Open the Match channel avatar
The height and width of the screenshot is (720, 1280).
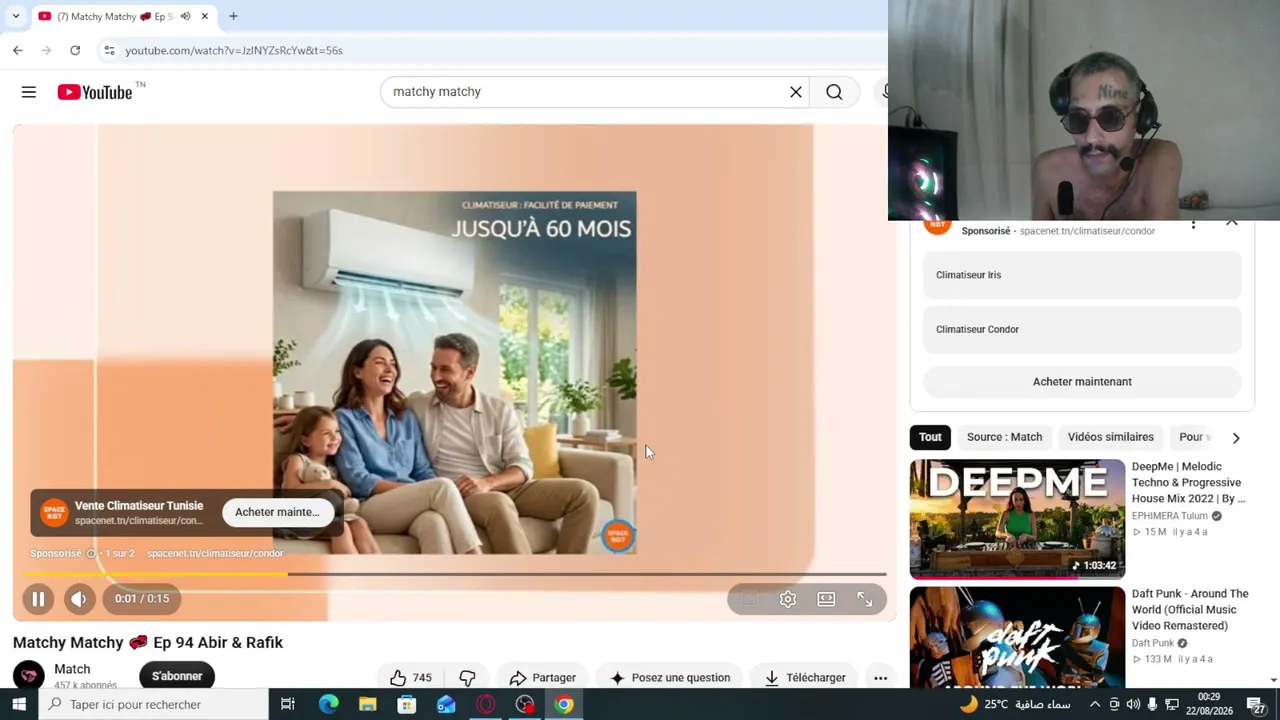click(x=29, y=676)
